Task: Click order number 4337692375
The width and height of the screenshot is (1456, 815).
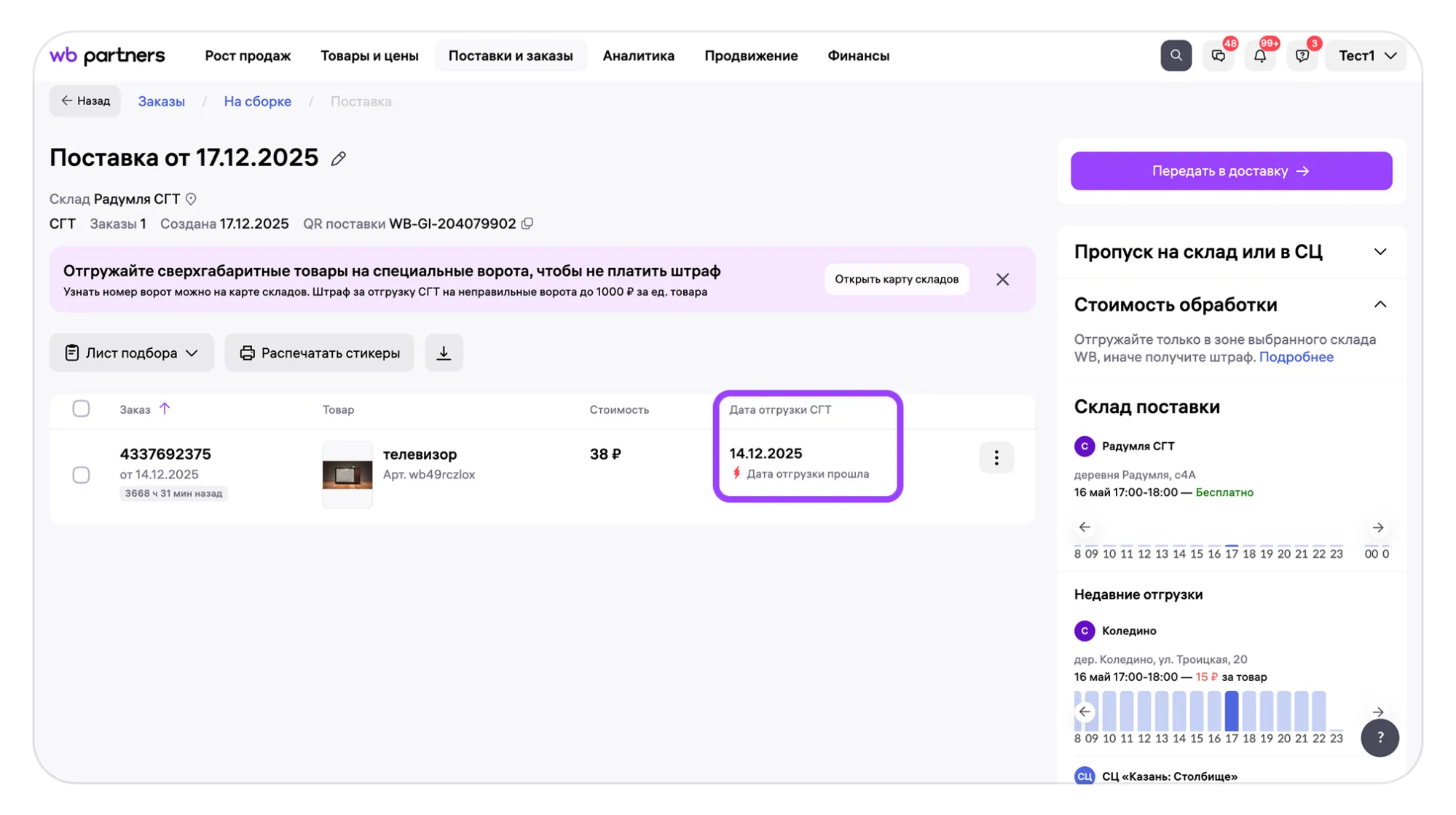Action: 165,454
